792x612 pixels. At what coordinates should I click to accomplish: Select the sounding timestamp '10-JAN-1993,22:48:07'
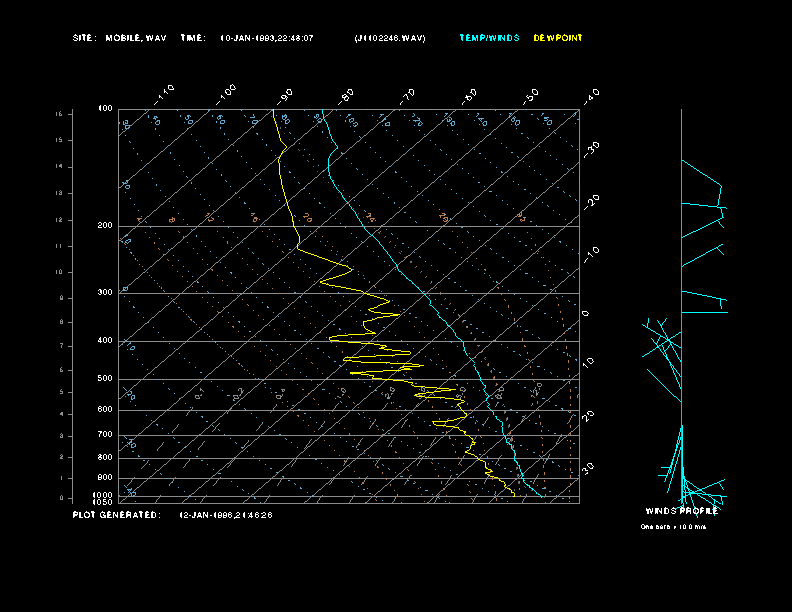pos(267,38)
